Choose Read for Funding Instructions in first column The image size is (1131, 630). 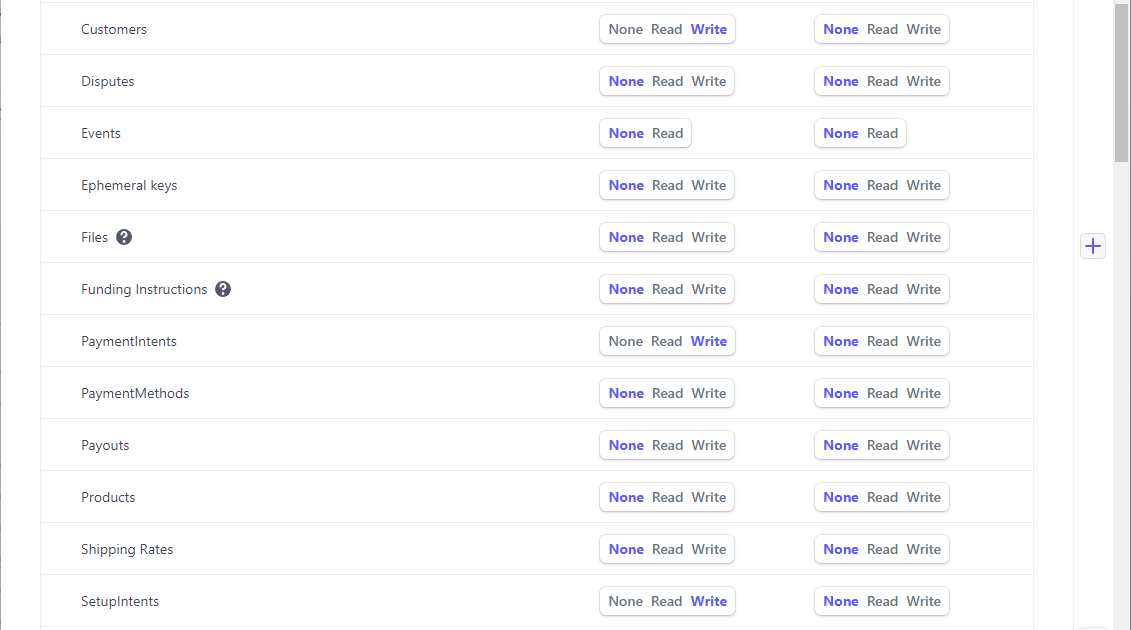click(667, 289)
